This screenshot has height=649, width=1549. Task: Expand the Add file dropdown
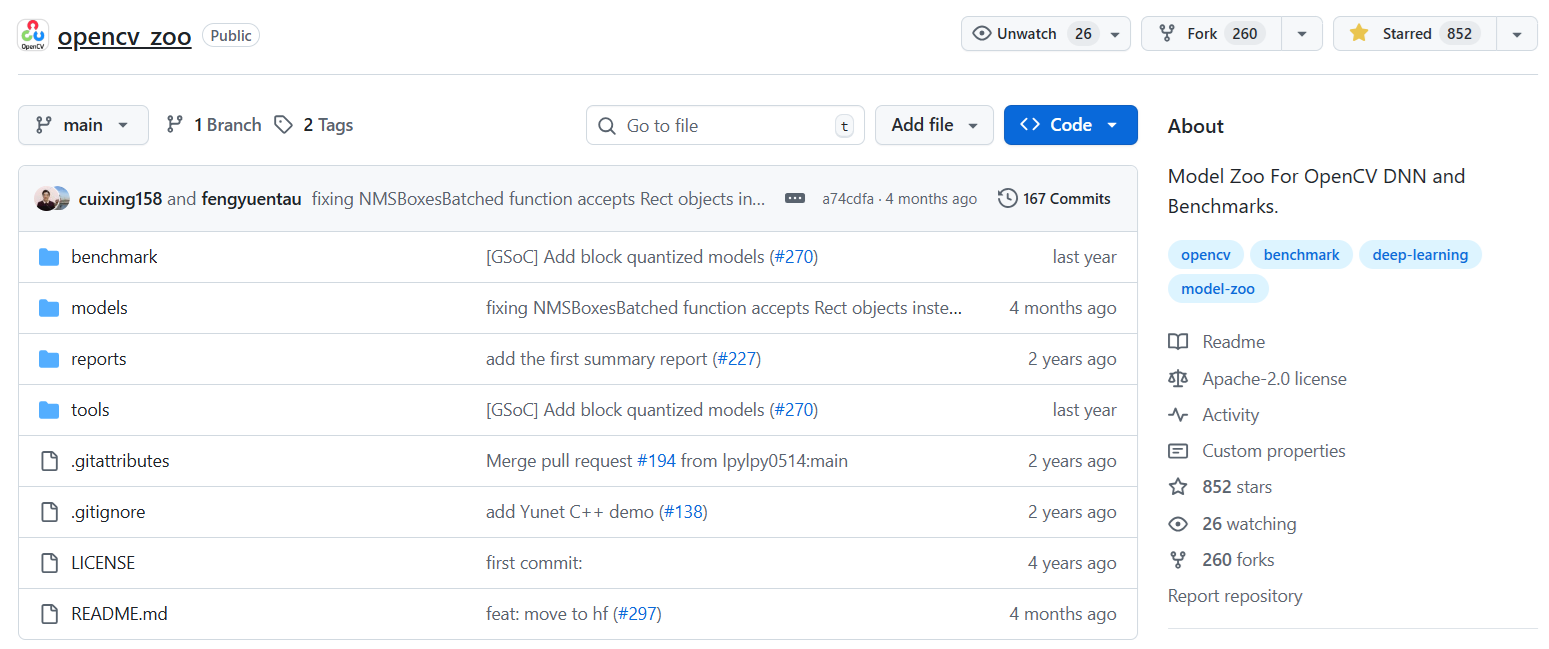tap(934, 125)
